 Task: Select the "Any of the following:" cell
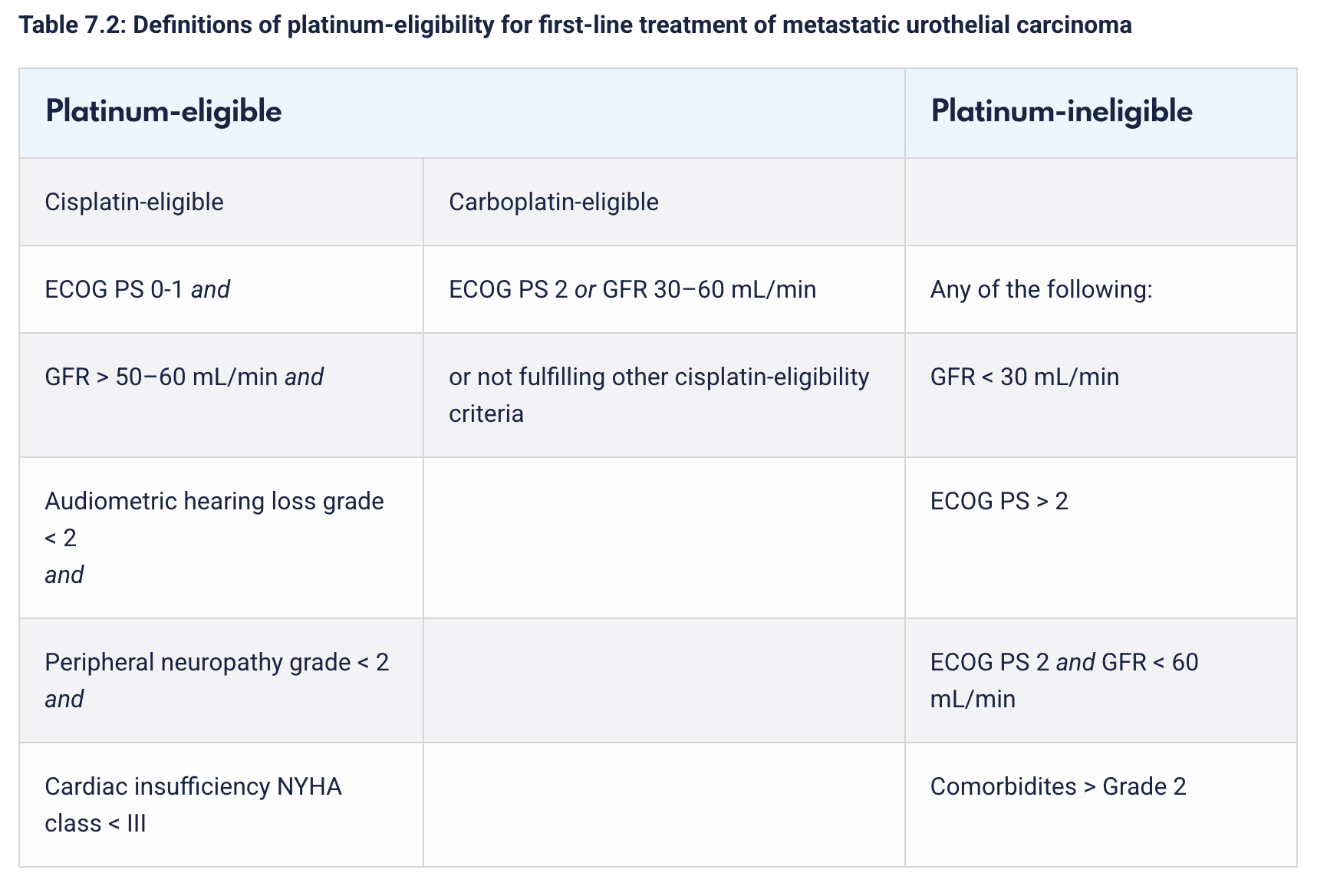1041,290
